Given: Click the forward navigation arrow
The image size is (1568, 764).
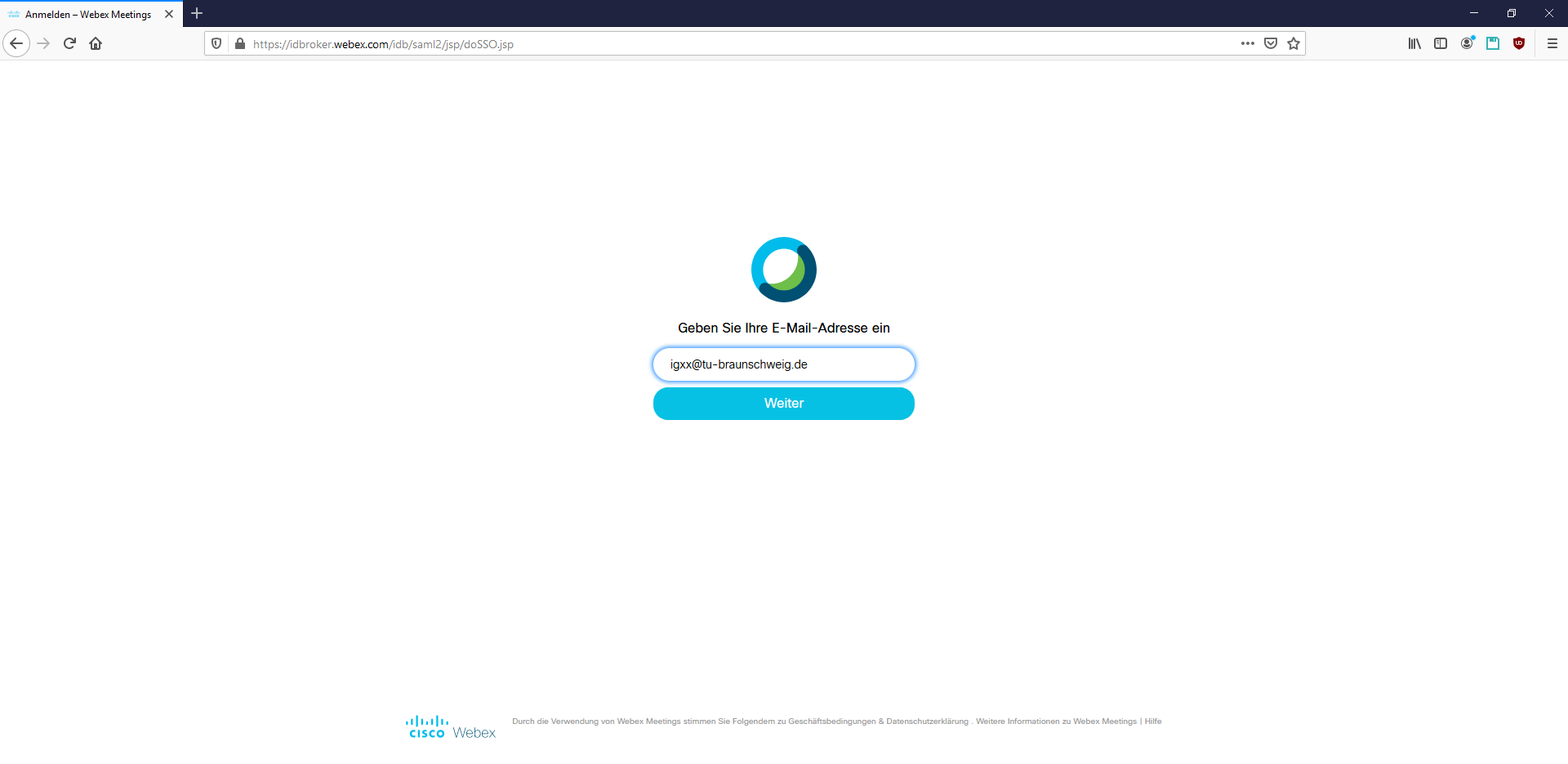Looking at the screenshot, I should click(44, 43).
